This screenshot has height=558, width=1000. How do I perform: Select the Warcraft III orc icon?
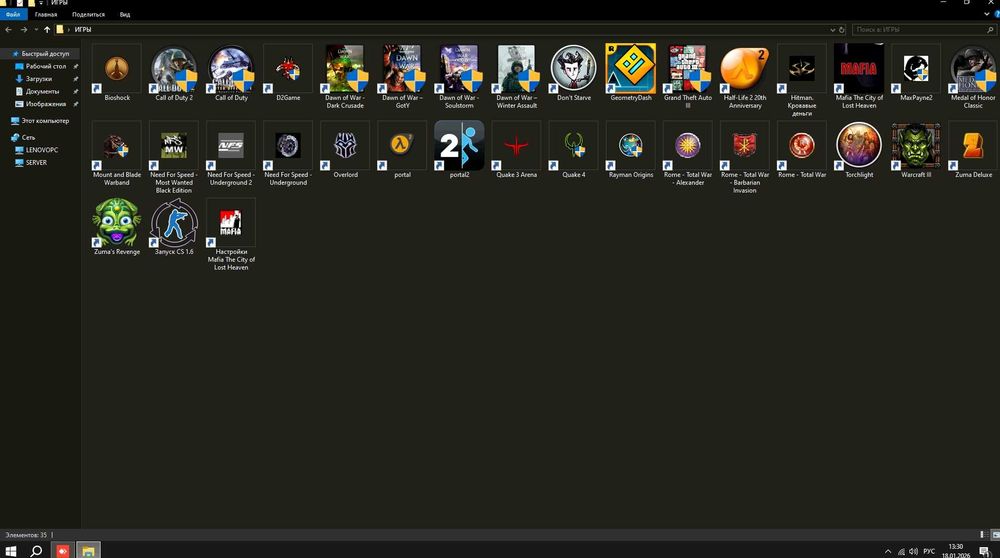pyautogui.click(x=916, y=145)
